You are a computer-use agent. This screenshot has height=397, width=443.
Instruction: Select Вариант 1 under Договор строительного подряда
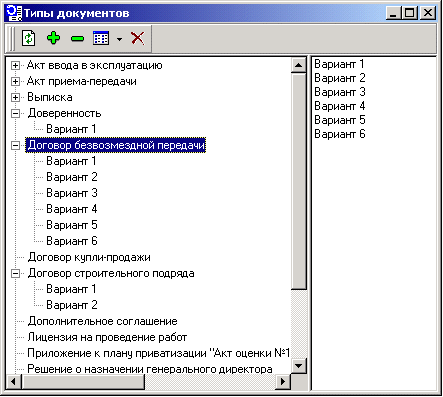[71, 289]
